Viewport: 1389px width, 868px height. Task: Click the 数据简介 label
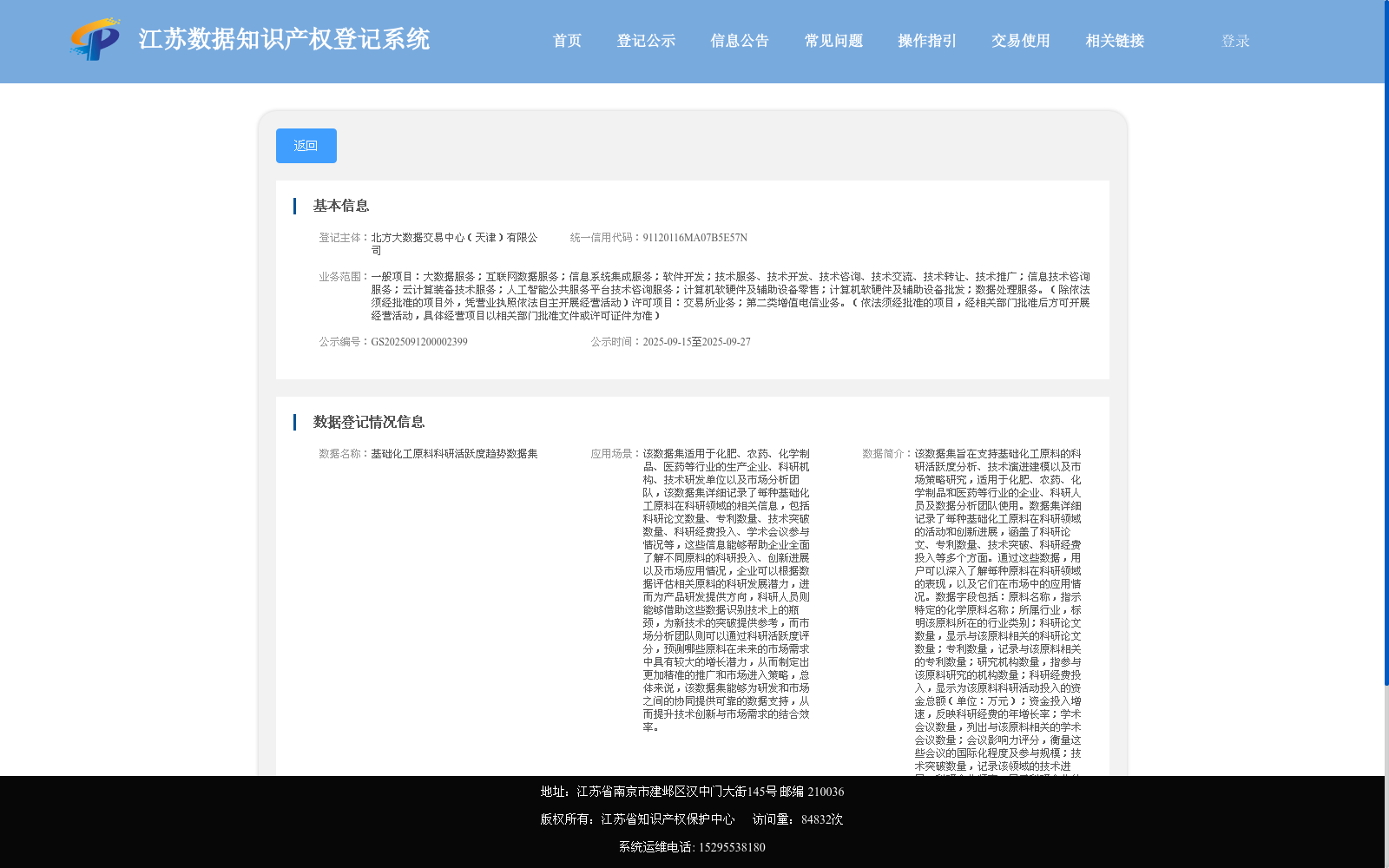pyautogui.click(x=887, y=454)
